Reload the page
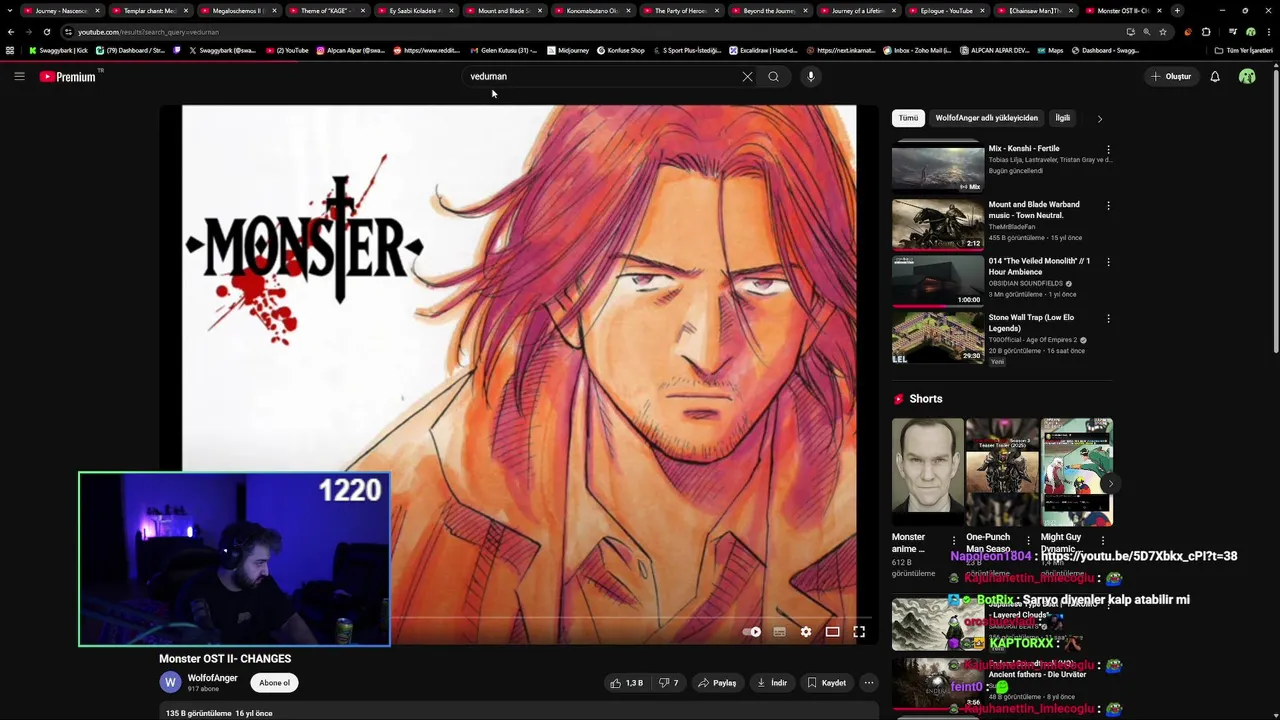1280x720 pixels. [x=46, y=32]
